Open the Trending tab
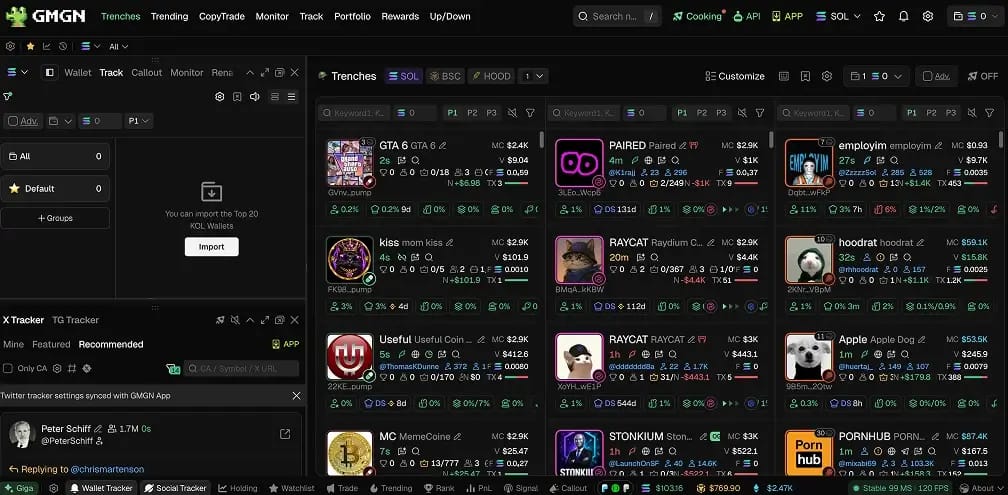Viewport: 1008px width, 495px height. tap(170, 16)
